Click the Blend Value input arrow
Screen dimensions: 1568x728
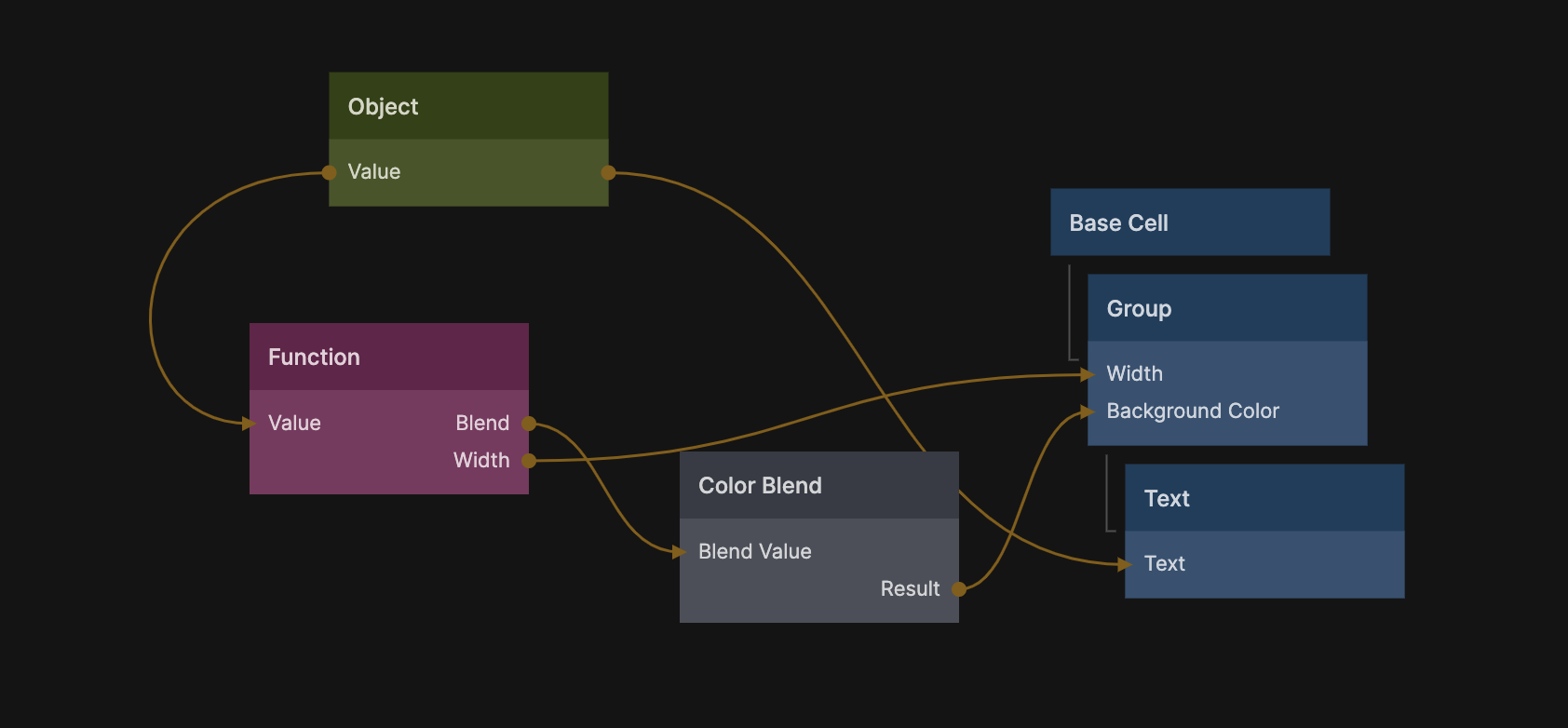(x=679, y=552)
